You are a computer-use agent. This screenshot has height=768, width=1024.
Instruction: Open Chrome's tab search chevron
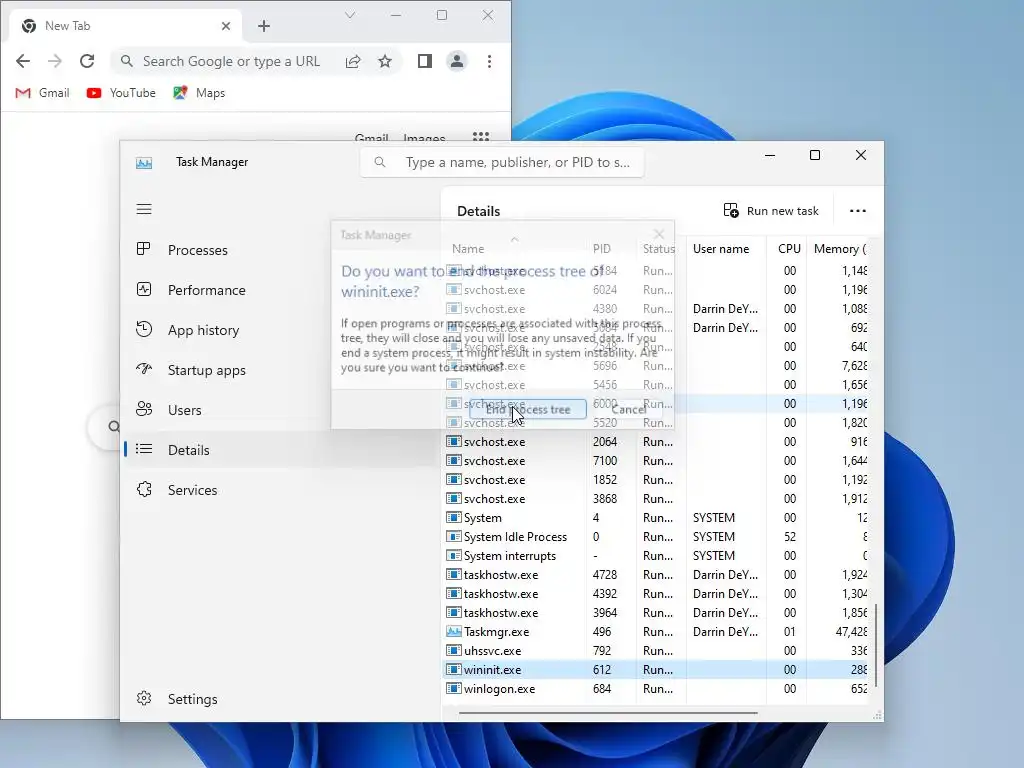click(350, 15)
